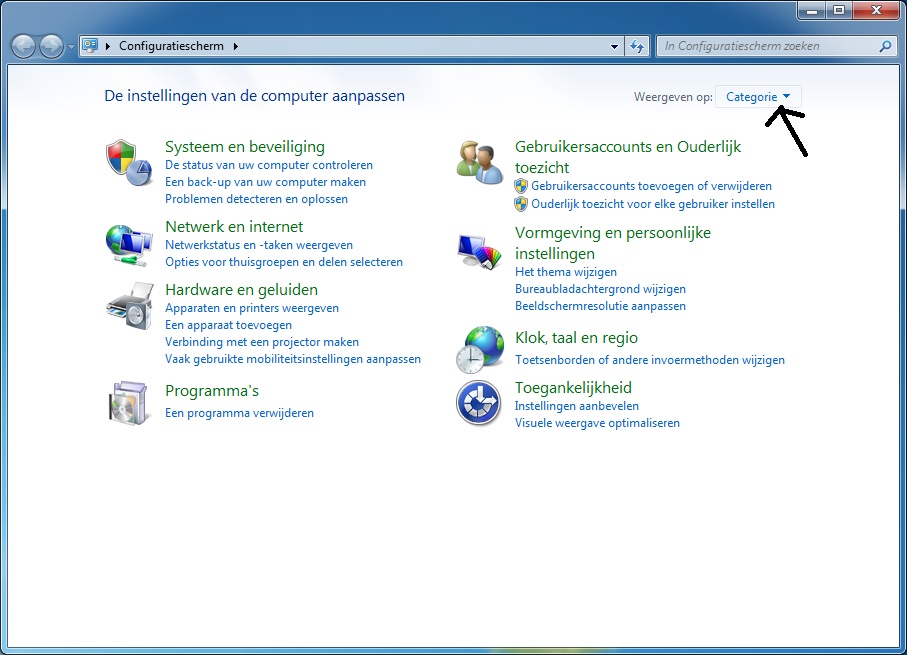Expand the arrow before Configuratiescherm breadcrumb
Viewport: 907px width, 655px height.
108,46
